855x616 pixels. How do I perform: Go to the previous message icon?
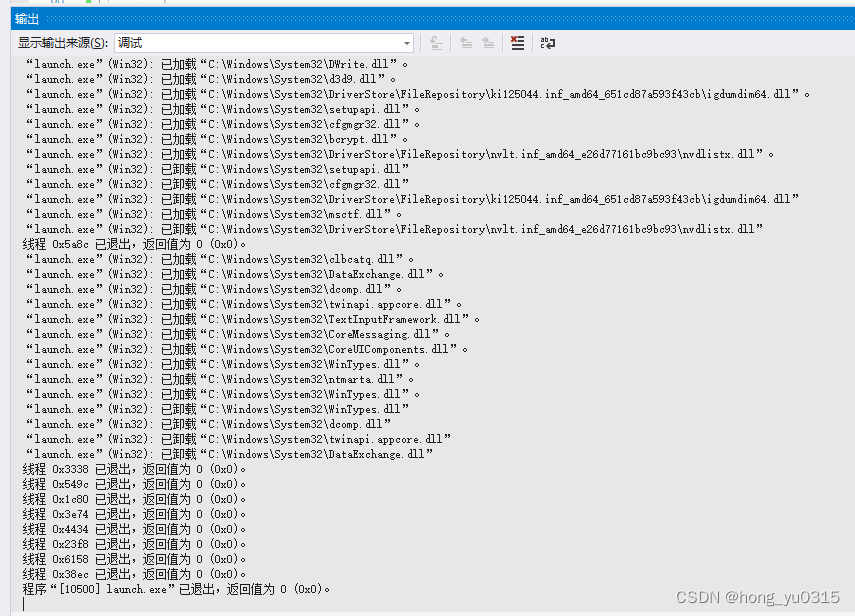[466, 43]
